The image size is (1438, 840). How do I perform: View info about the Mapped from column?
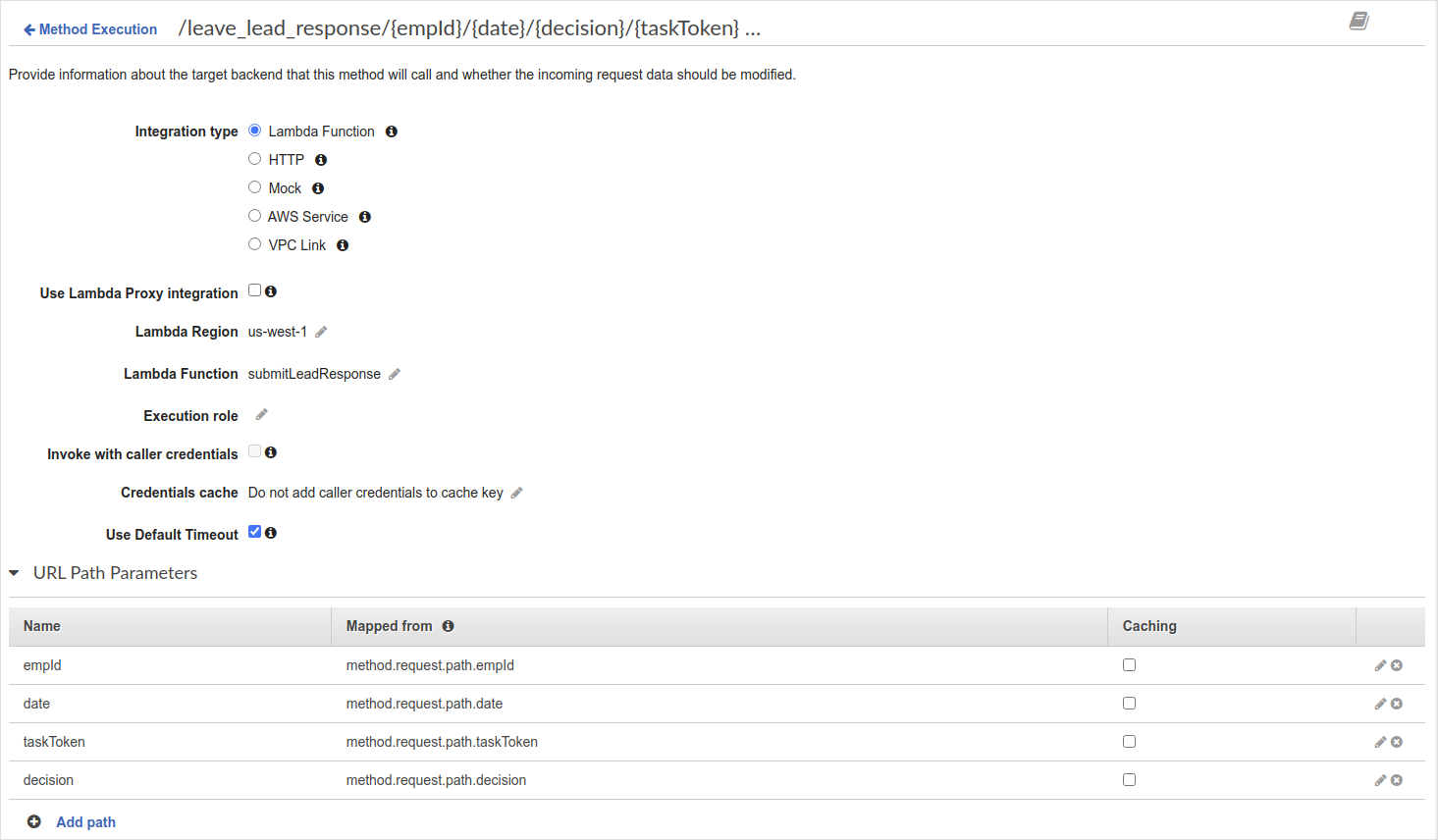click(x=448, y=625)
